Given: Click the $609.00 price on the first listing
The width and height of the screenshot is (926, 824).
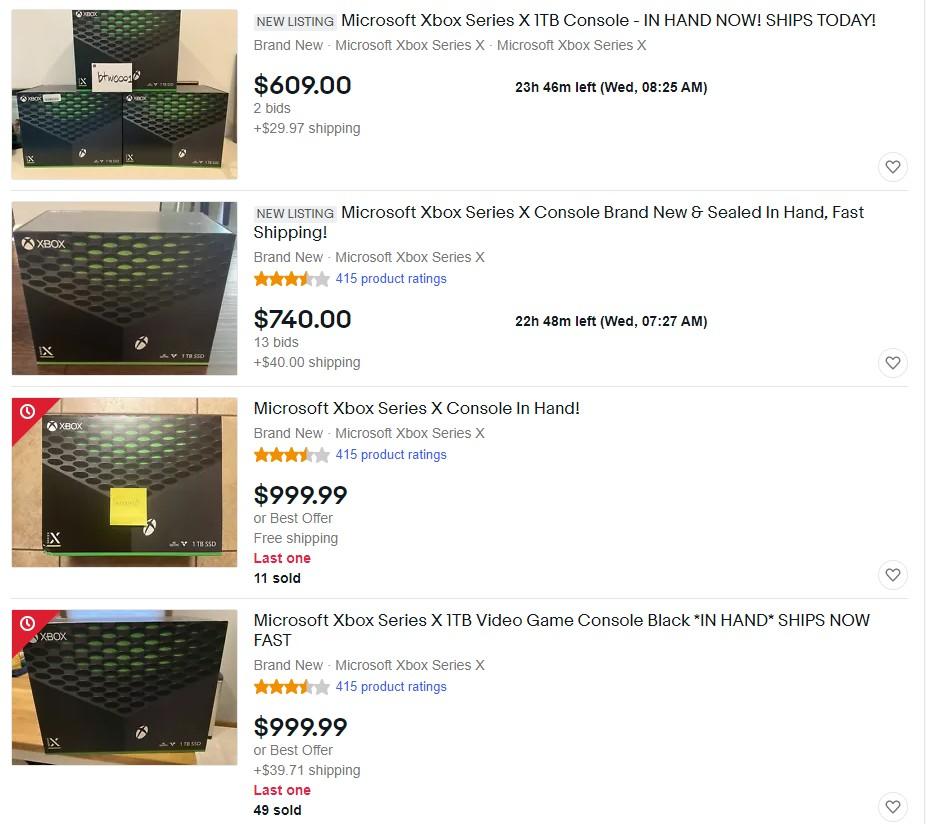Looking at the screenshot, I should 302,85.
